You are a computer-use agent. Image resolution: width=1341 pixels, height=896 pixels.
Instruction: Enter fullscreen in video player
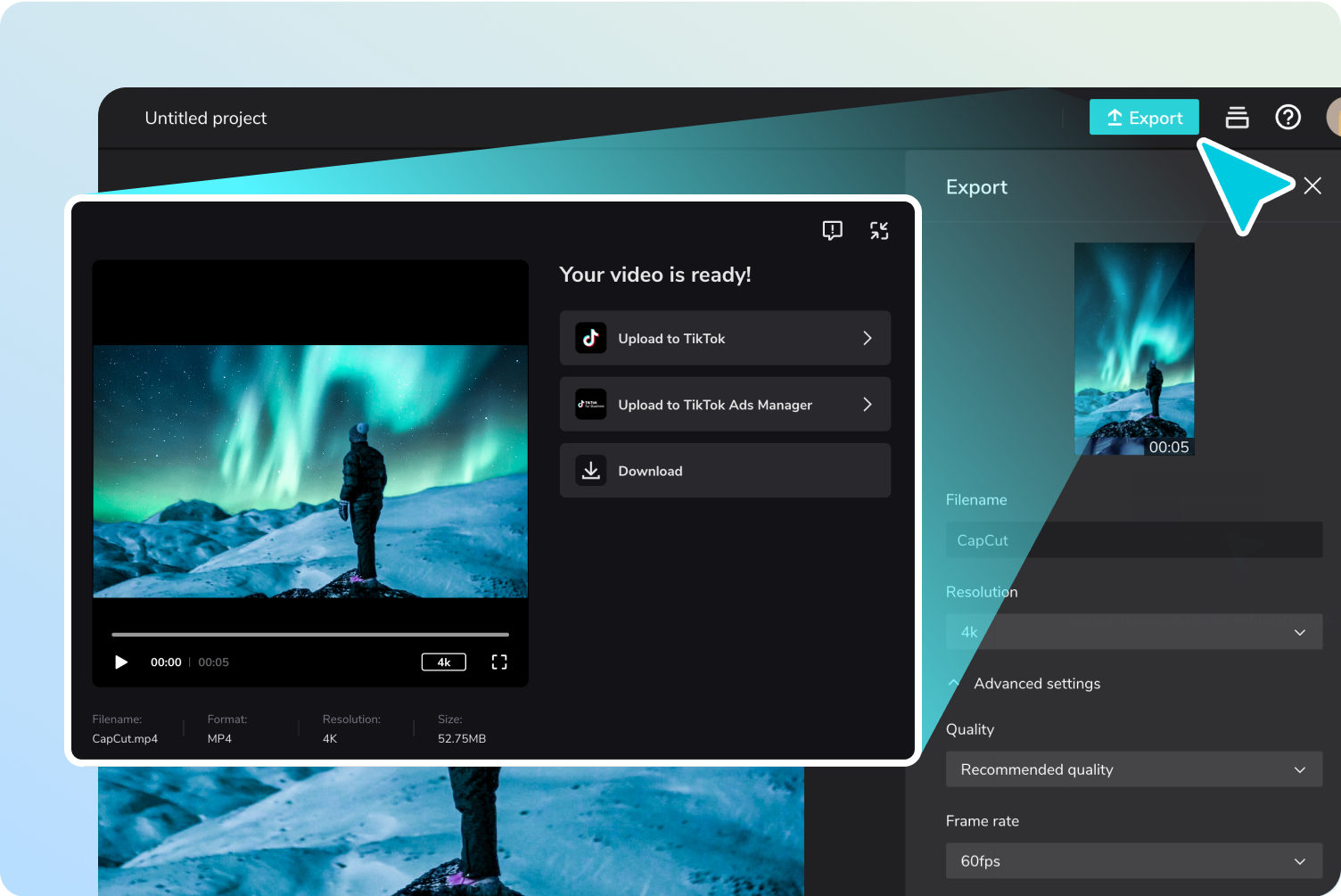click(499, 662)
